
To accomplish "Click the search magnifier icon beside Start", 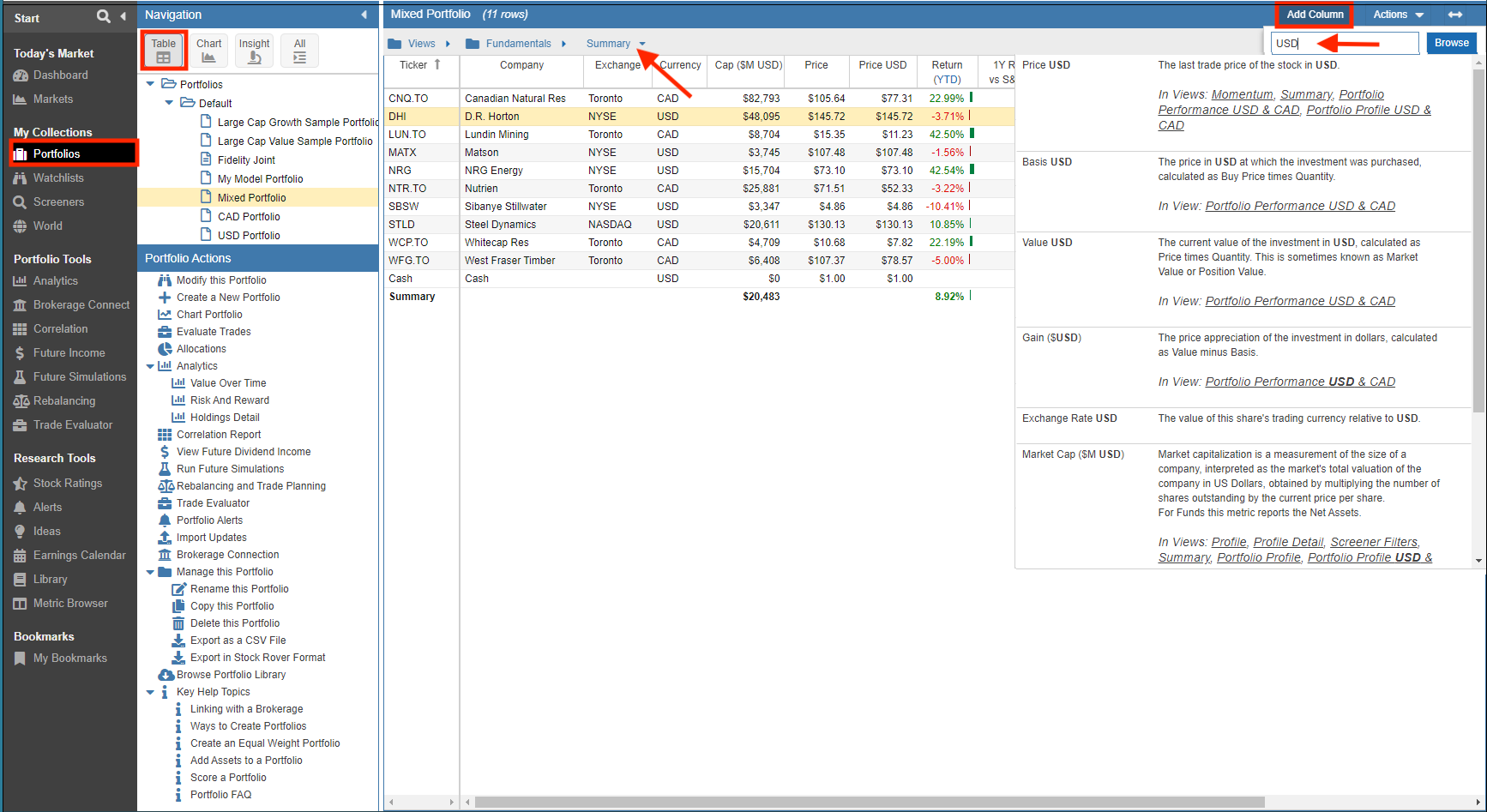I will pyautogui.click(x=104, y=16).
